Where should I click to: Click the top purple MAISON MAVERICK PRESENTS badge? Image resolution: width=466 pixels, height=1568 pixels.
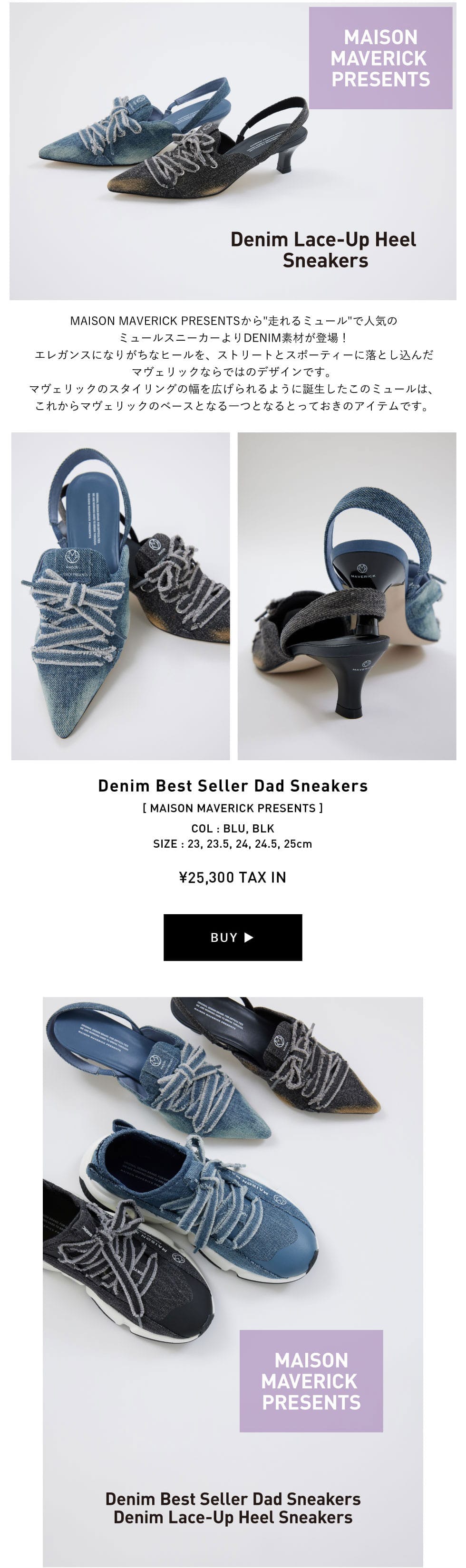(381, 58)
